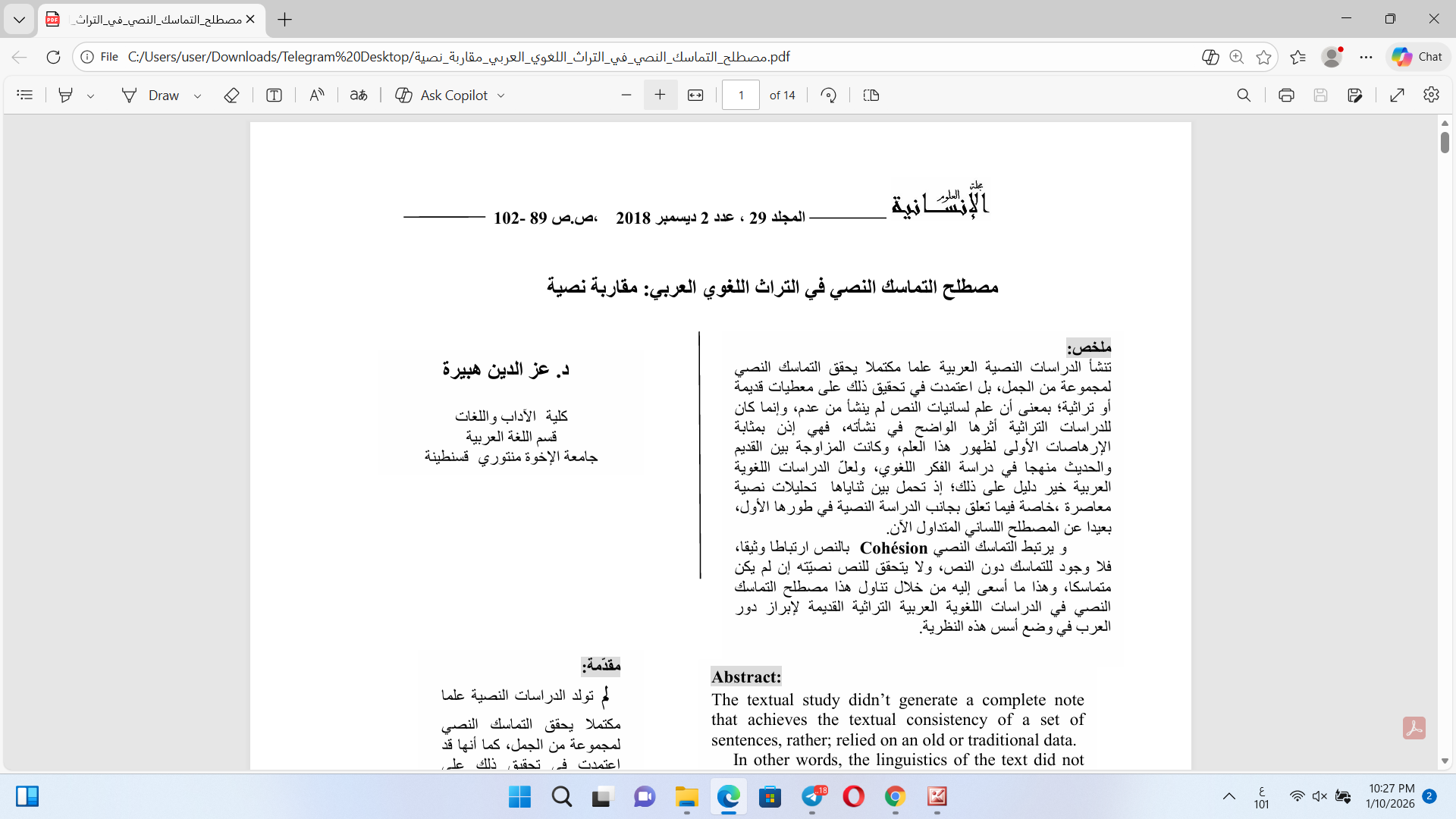
Task: Open Copilot in address bar
Action: click(1210, 57)
